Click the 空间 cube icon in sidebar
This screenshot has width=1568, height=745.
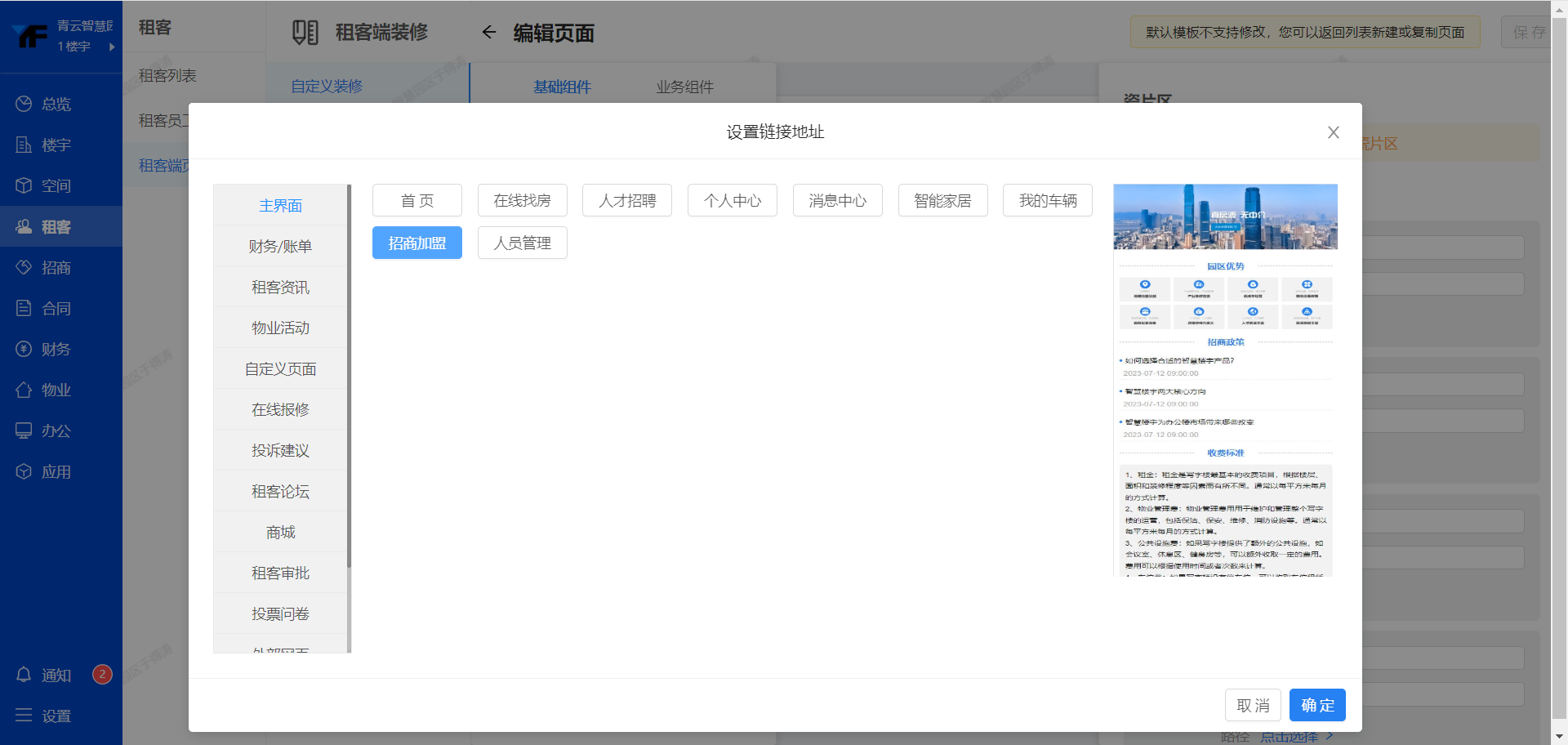[24, 185]
